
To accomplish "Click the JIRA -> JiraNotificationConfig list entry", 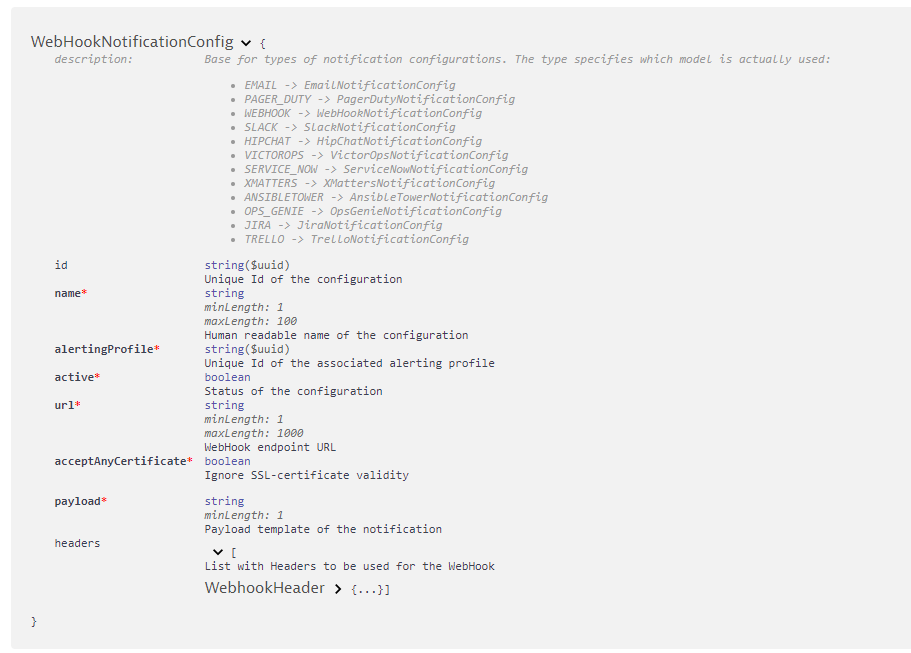I will tap(342, 225).
